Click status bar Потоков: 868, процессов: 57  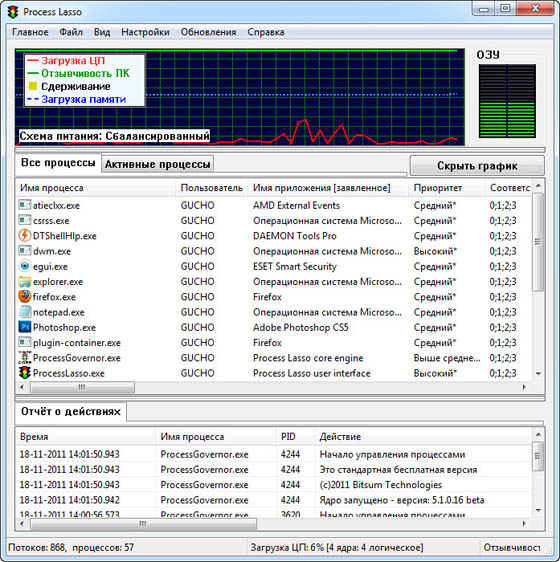pyautogui.click(x=71, y=548)
